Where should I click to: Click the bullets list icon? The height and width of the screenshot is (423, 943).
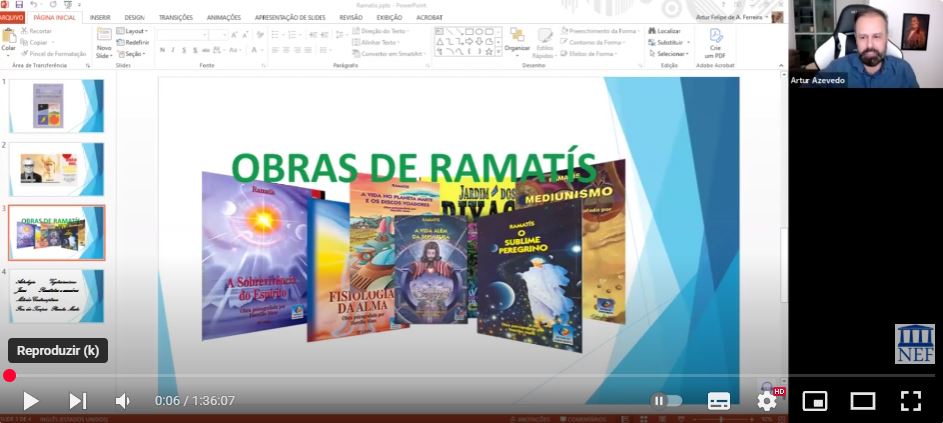click(x=276, y=35)
